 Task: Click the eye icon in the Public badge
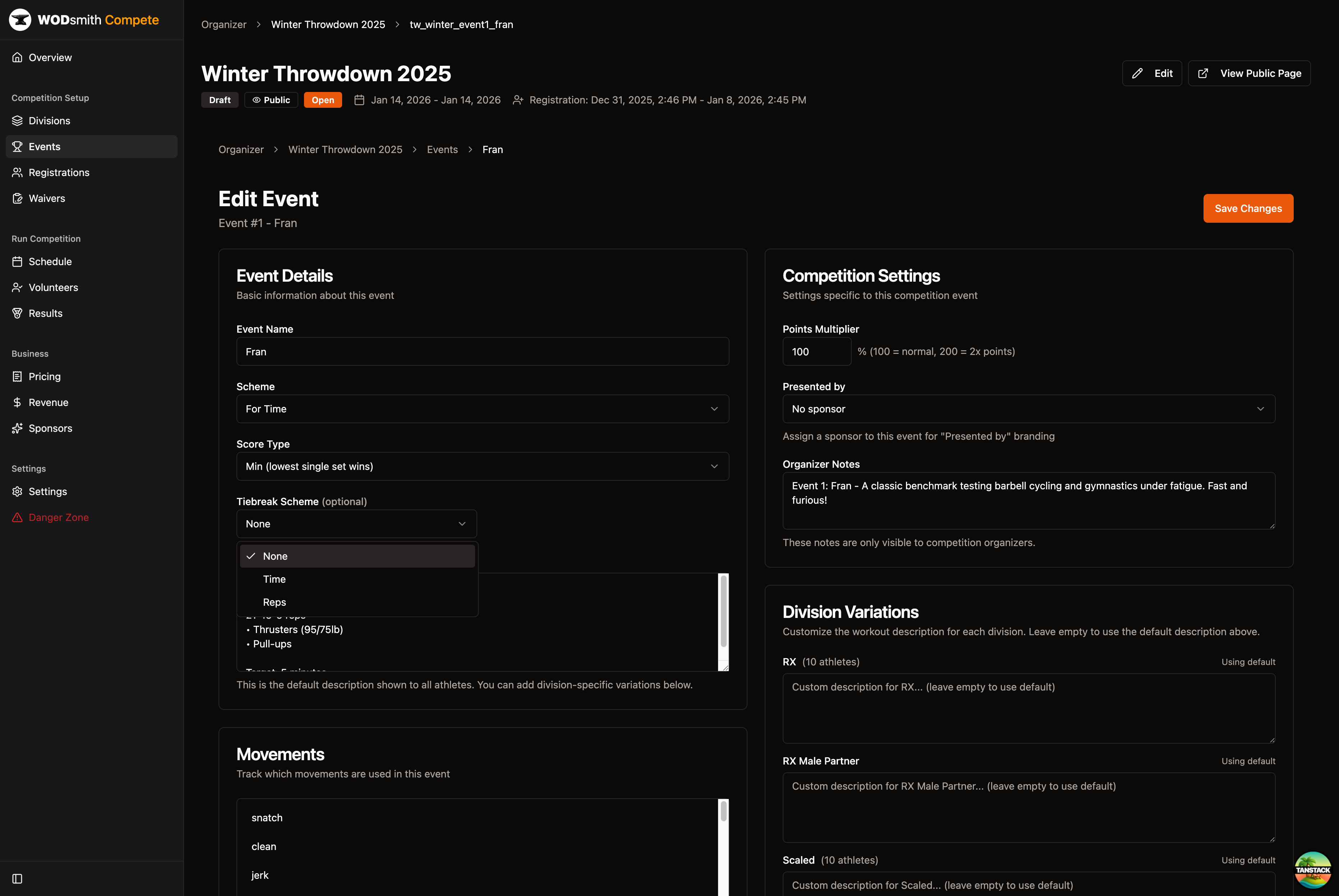(x=257, y=100)
